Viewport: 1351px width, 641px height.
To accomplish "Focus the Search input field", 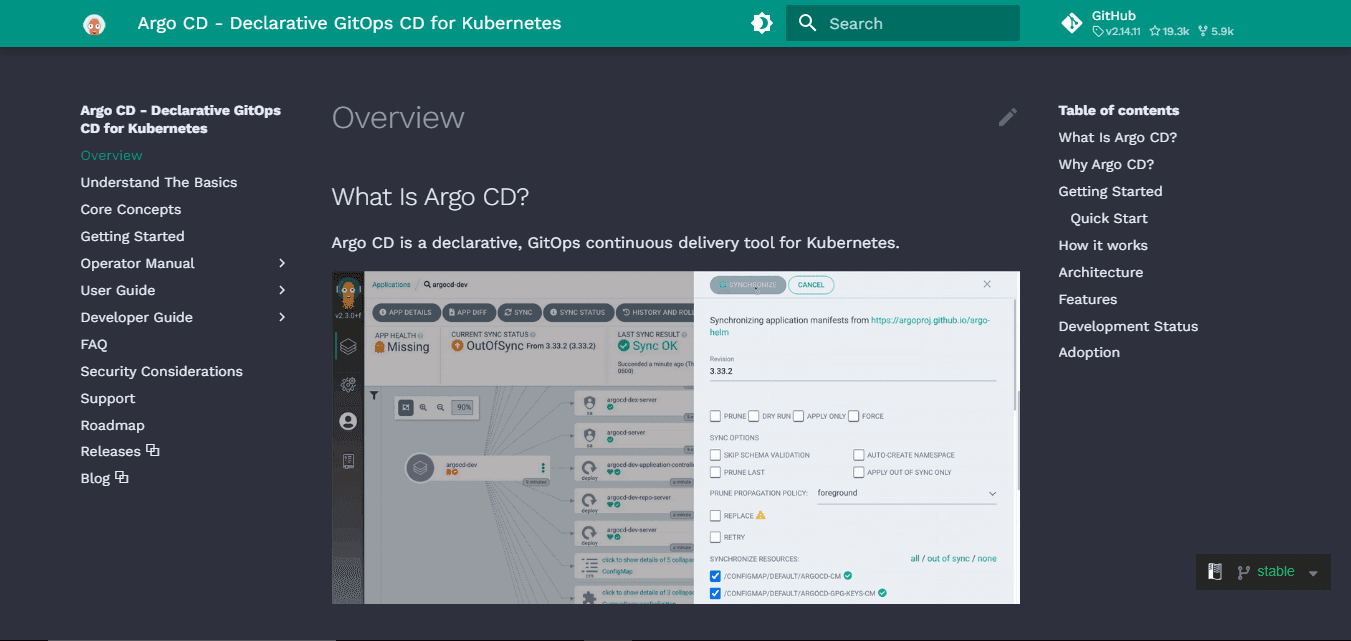I will (x=903, y=23).
